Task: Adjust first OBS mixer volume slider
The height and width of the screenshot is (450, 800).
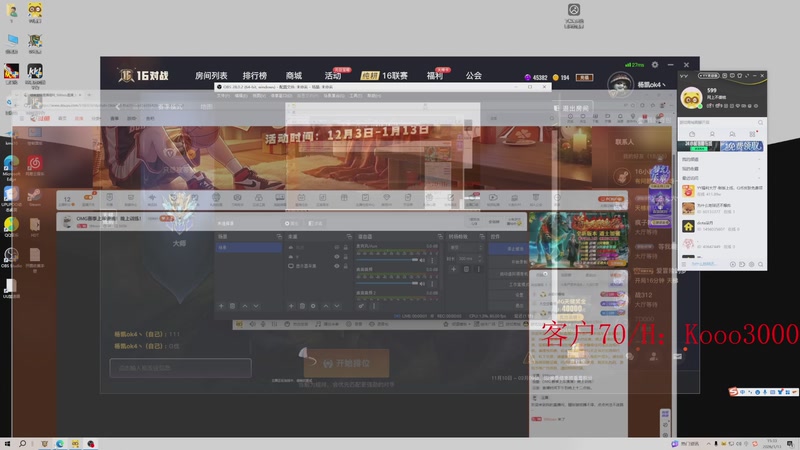Action: tap(387, 260)
